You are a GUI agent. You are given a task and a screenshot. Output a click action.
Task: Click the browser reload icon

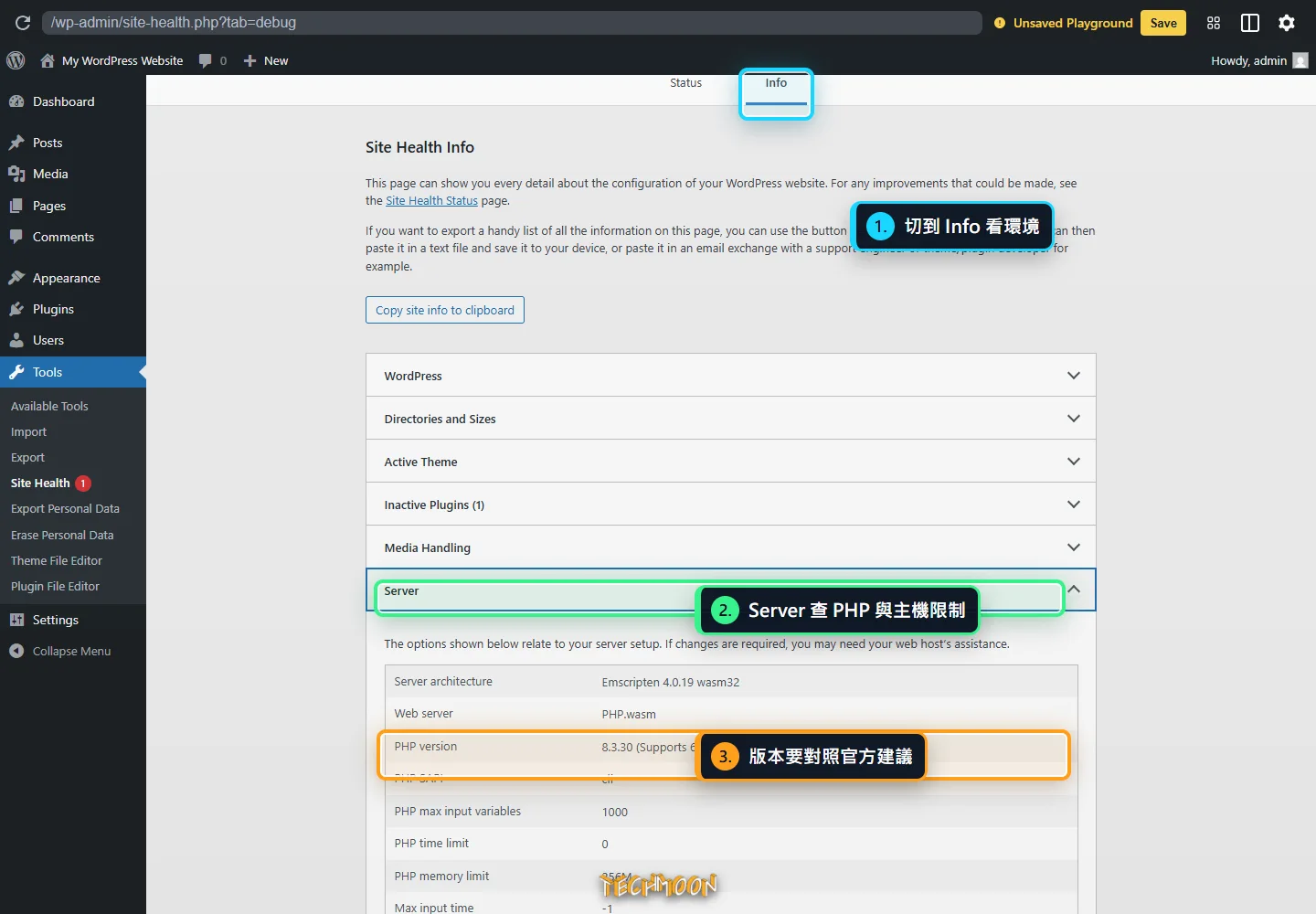click(x=23, y=23)
